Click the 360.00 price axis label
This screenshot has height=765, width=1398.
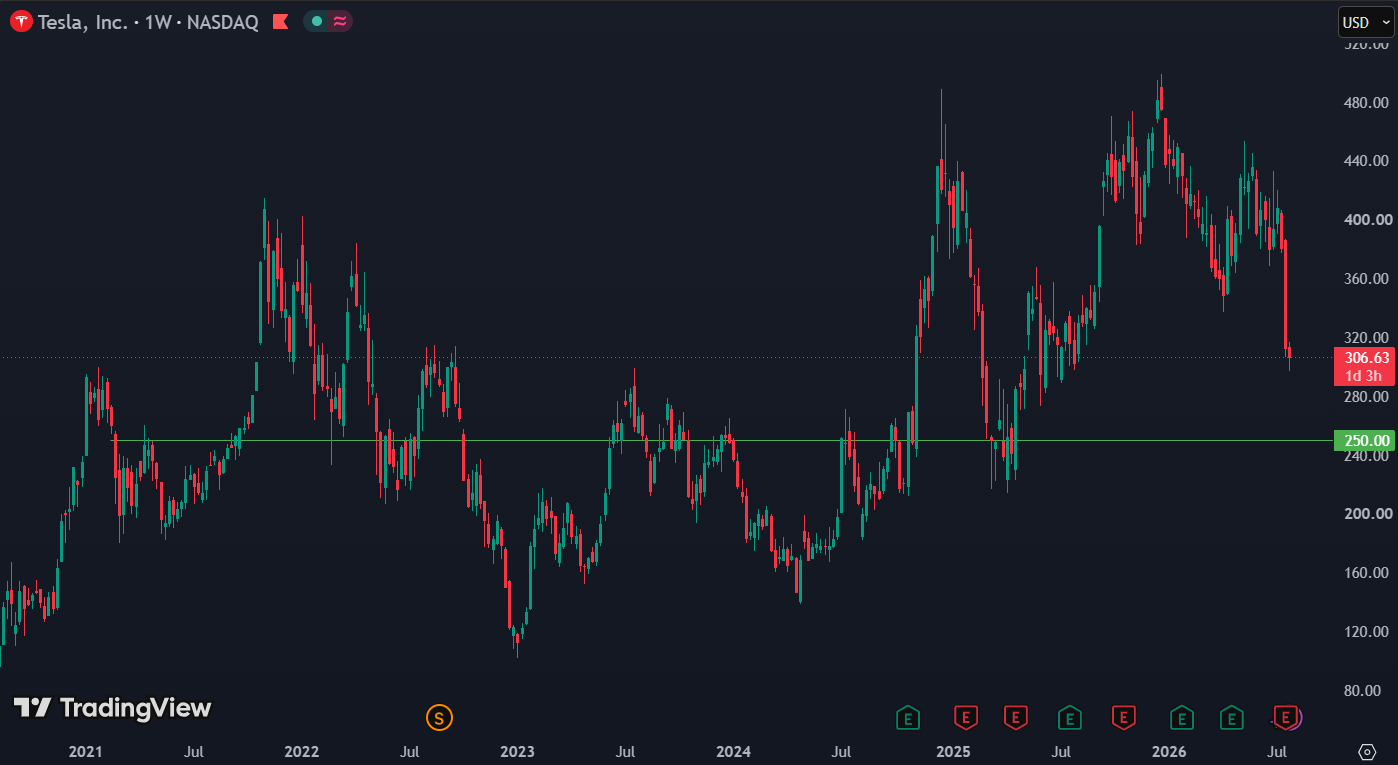click(x=1367, y=279)
